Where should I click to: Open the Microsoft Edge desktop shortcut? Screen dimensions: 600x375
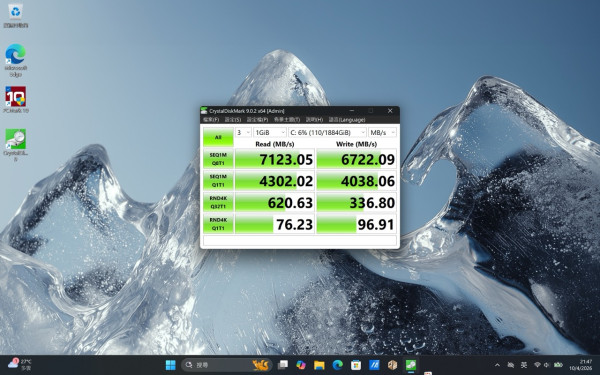click(15, 60)
